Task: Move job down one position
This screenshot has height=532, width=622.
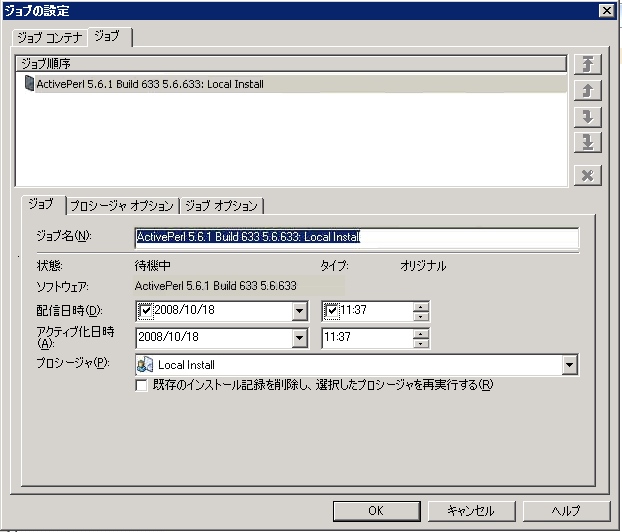Action: pyautogui.click(x=587, y=117)
